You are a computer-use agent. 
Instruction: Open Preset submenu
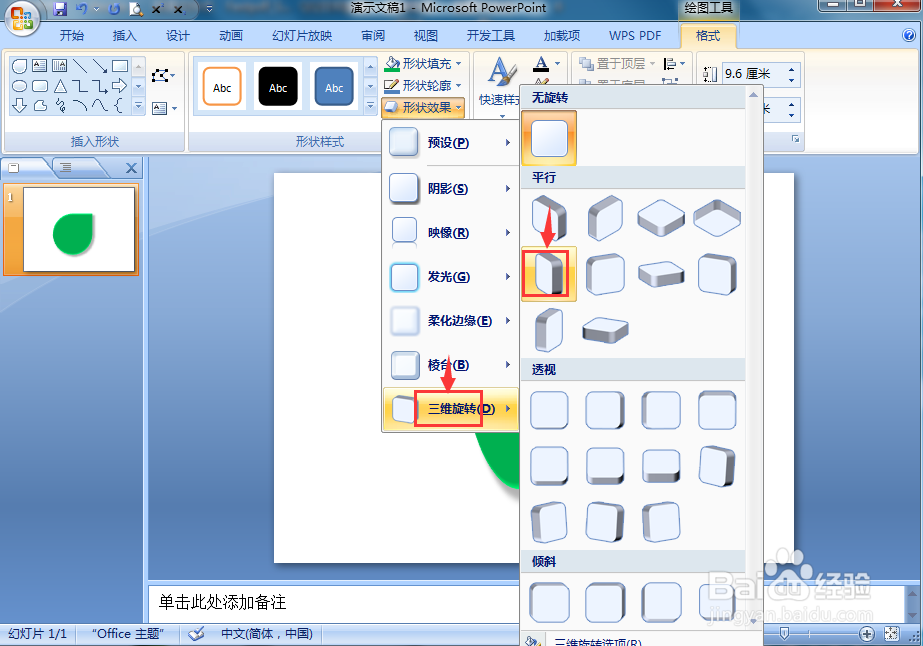(x=450, y=143)
